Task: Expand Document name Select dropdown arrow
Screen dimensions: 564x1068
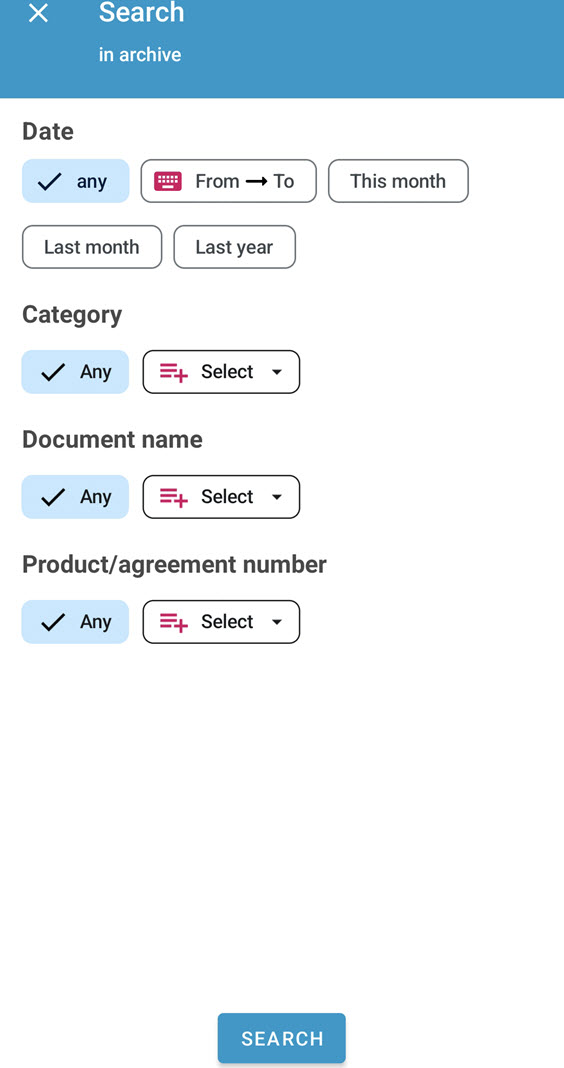Action: click(277, 497)
